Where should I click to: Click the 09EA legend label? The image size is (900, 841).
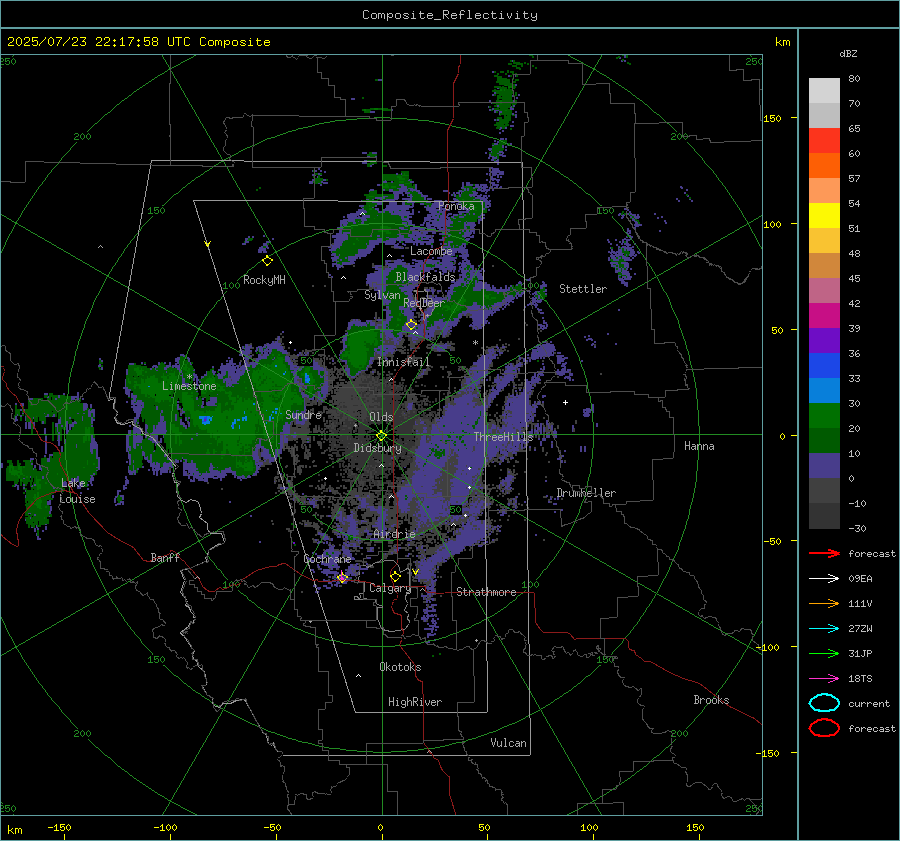click(860, 579)
